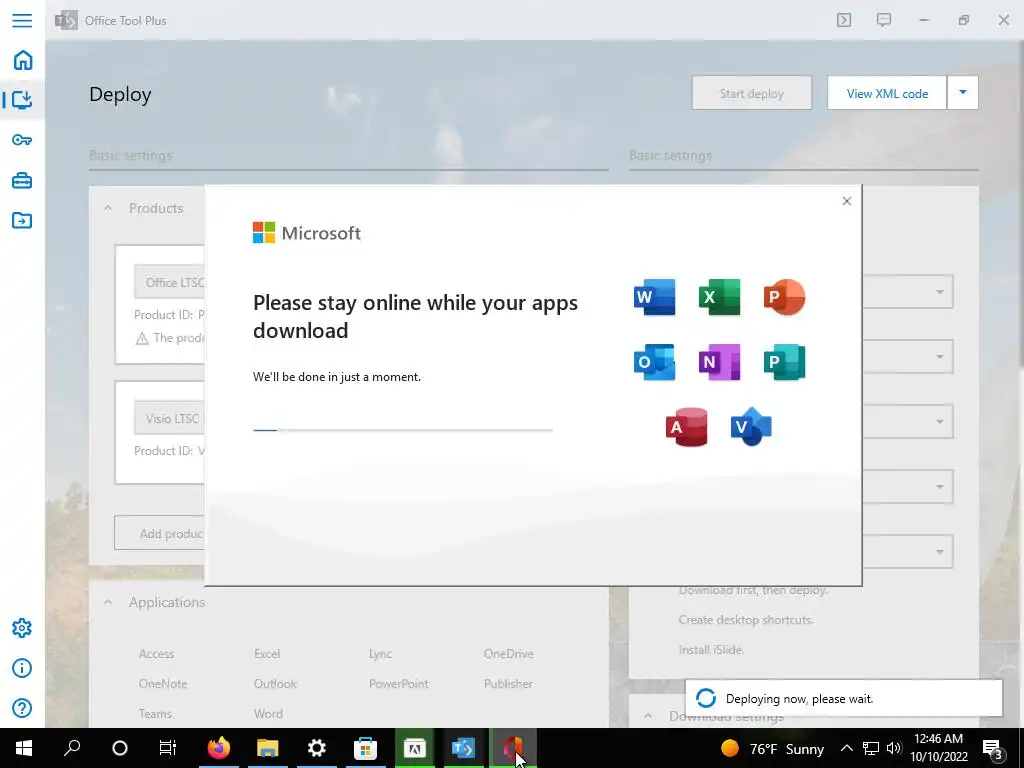
Task: Toggle Download first, then deploy option
Action: click(753, 590)
